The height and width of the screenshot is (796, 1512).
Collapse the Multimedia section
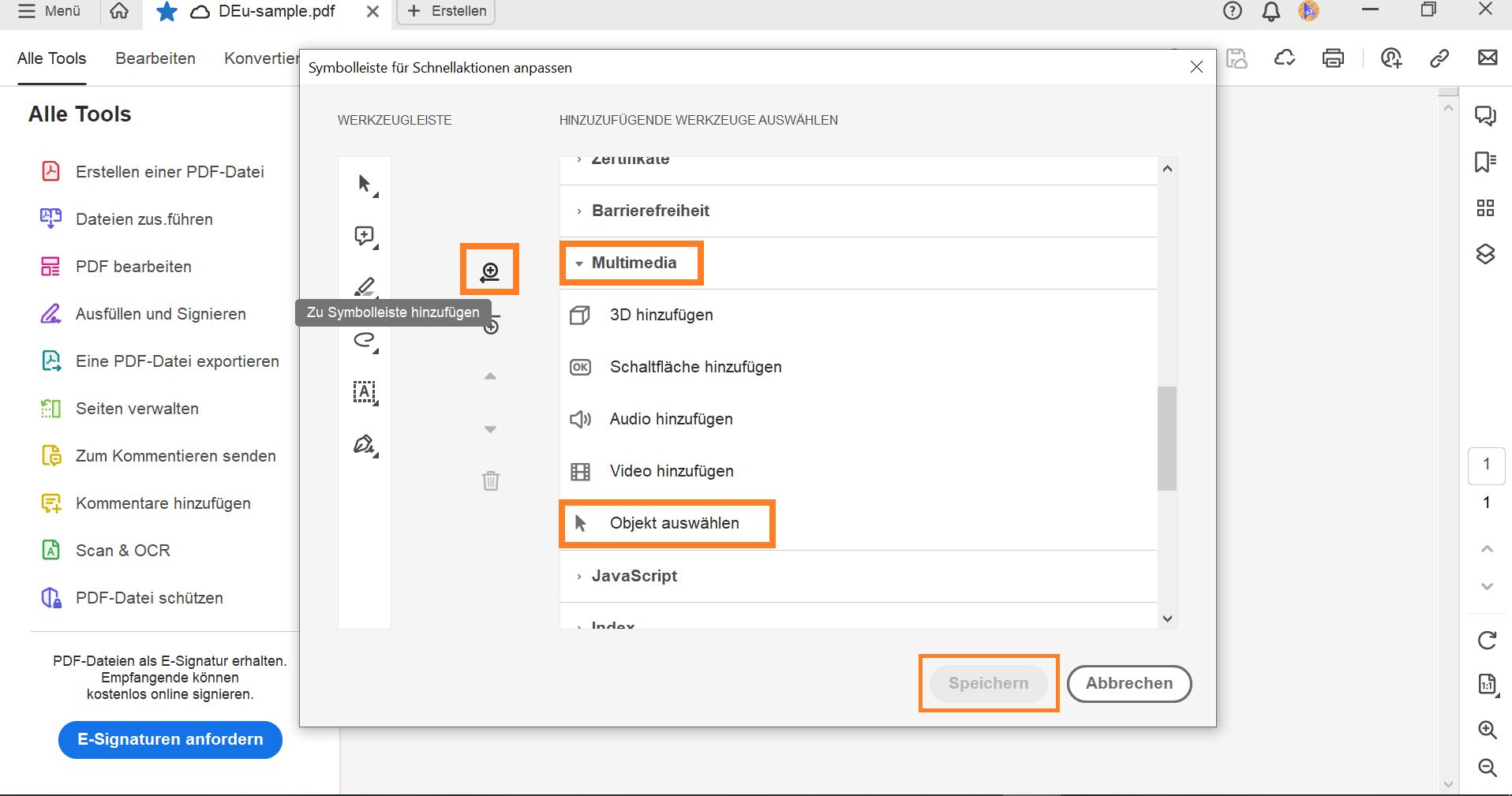[x=633, y=263]
